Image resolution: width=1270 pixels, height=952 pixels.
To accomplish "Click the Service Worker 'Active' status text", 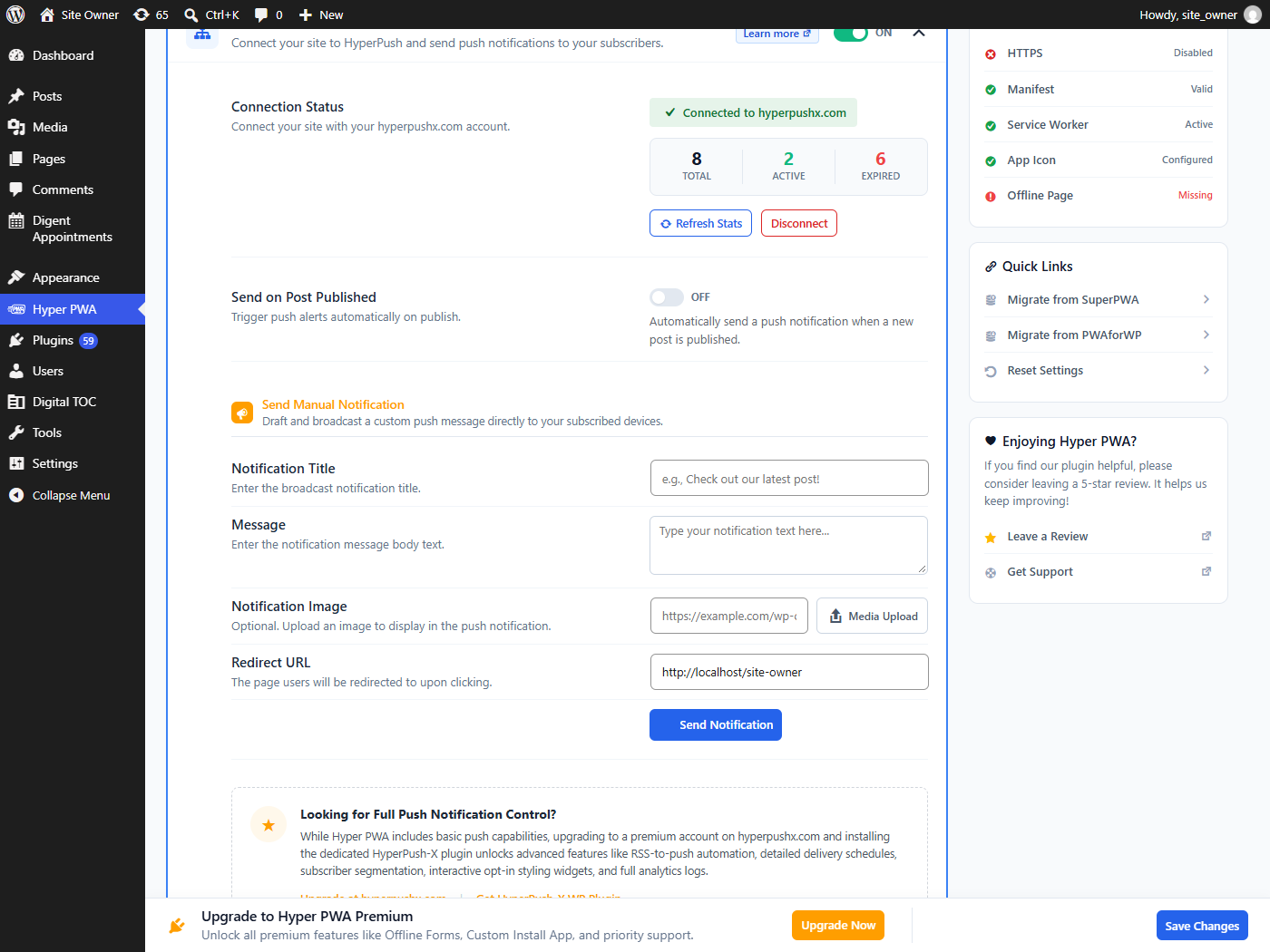I will tap(1198, 124).
